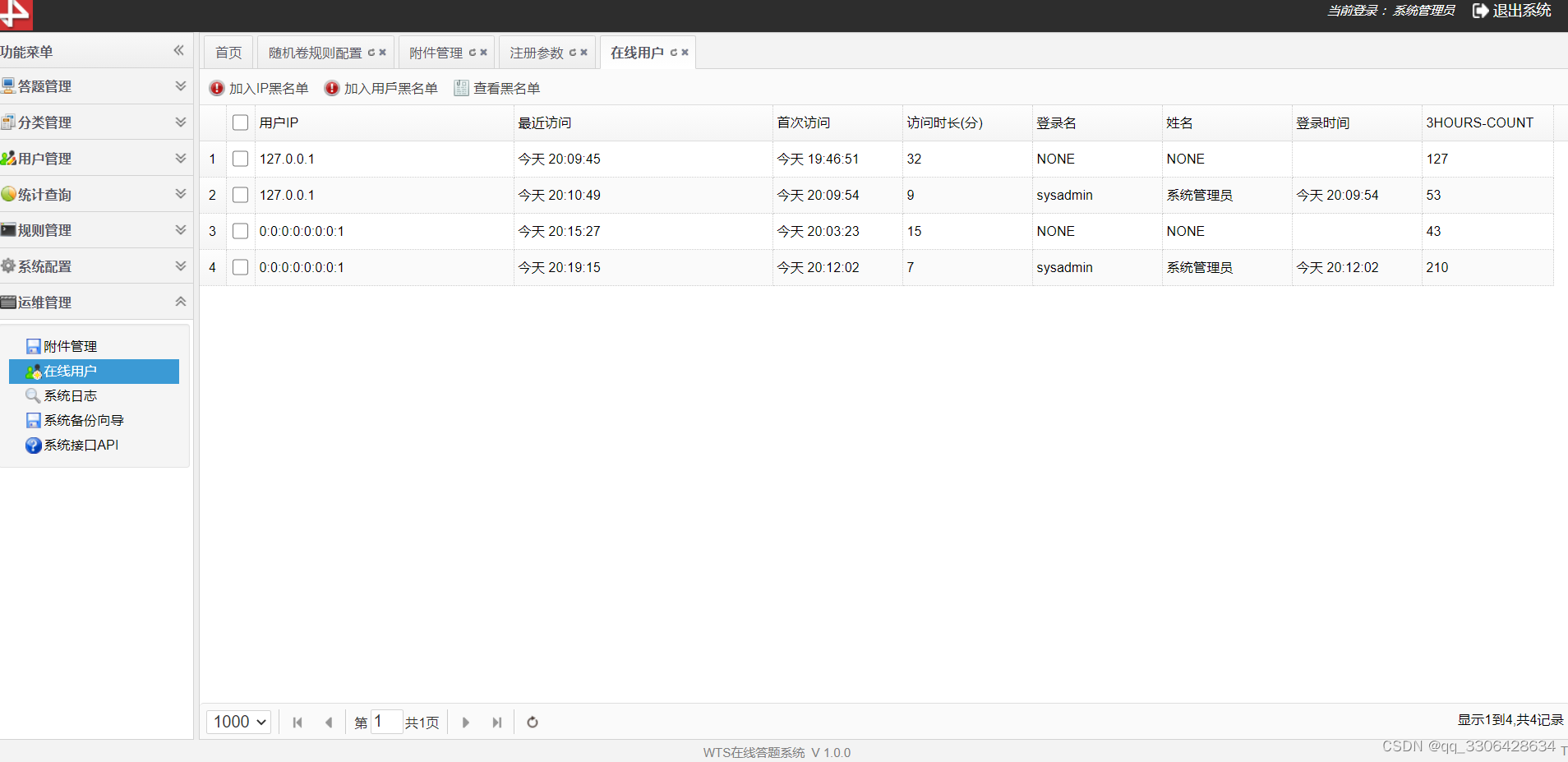The image size is (1568, 762).
Task: Click the 分类管理 document icon
Action: (x=8, y=122)
